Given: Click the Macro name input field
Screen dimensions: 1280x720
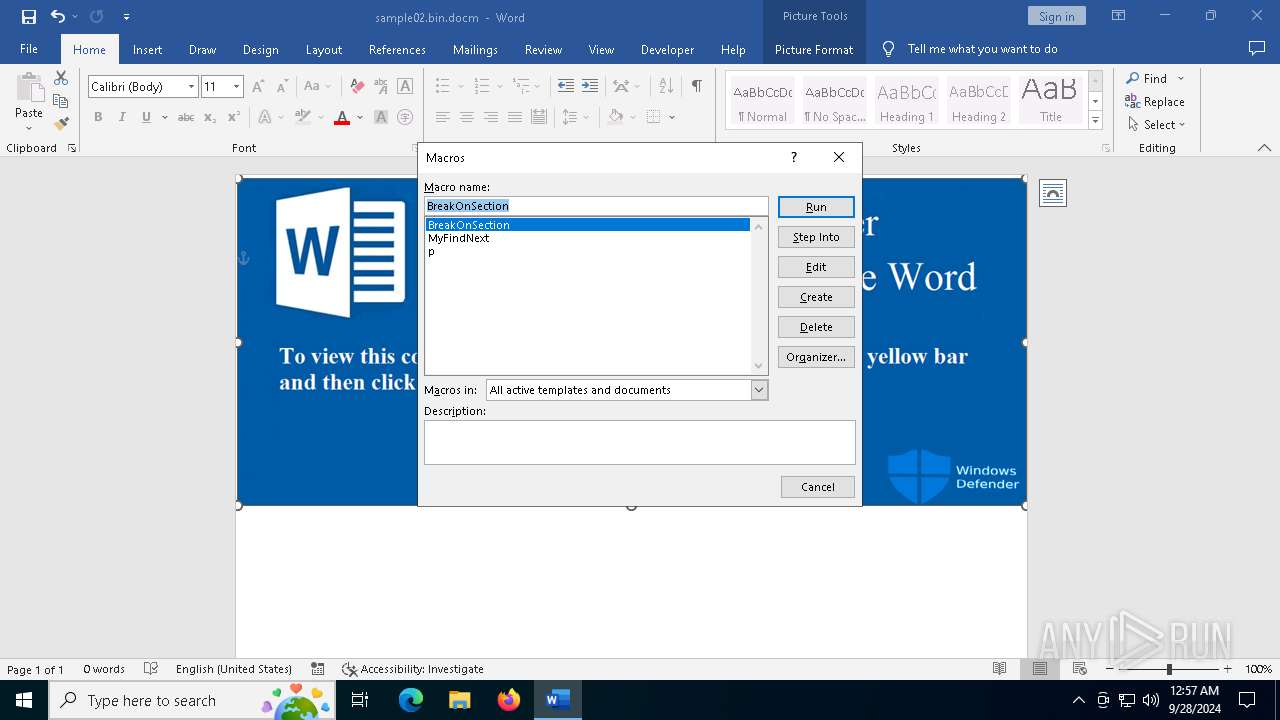Looking at the screenshot, I should 596,206.
